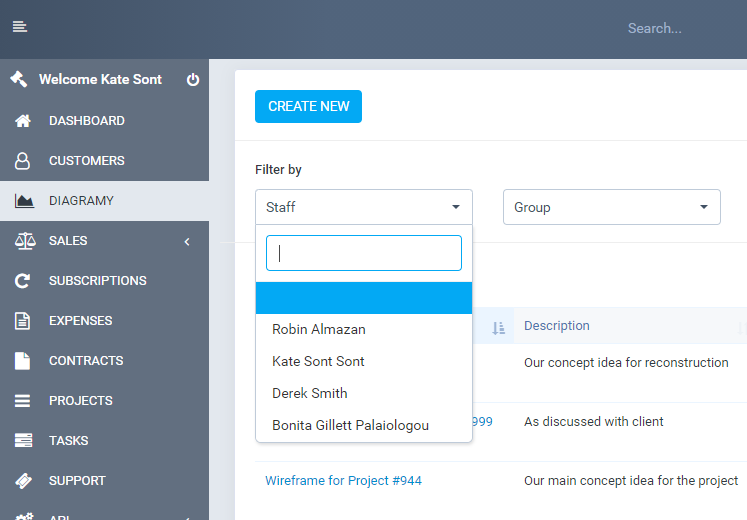Image resolution: width=747 pixels, height=520 pixels.
Task: Open the Group filter dropdown
Action: (612, 207)
